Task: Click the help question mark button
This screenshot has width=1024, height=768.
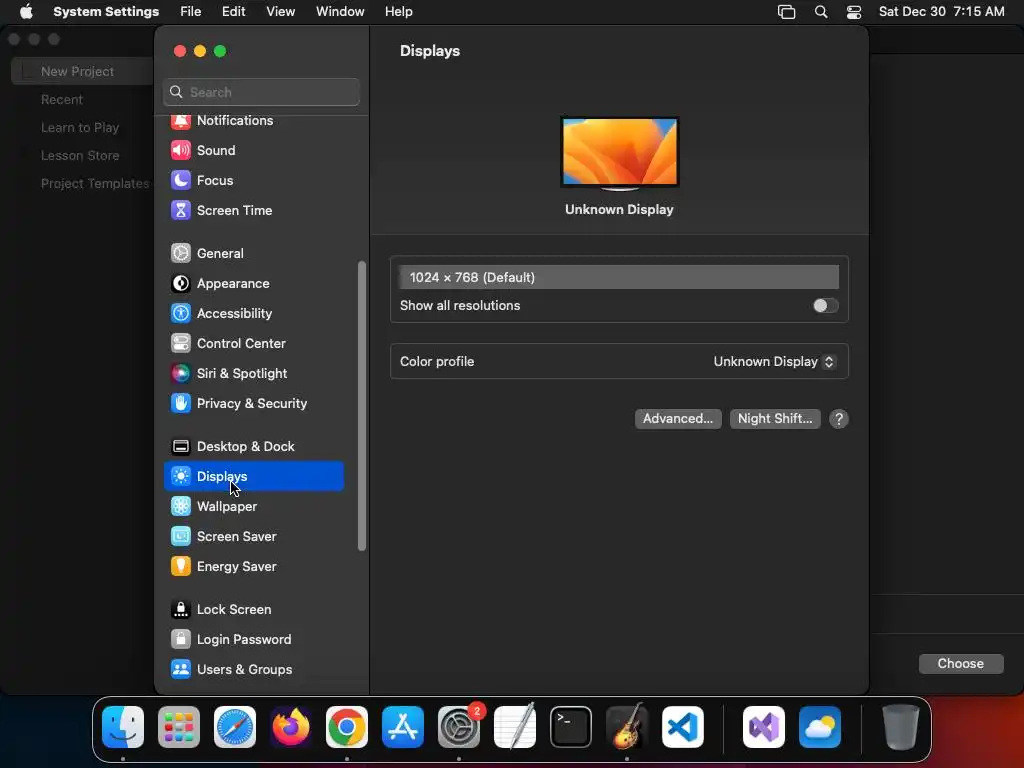Action: click(839, 419)
